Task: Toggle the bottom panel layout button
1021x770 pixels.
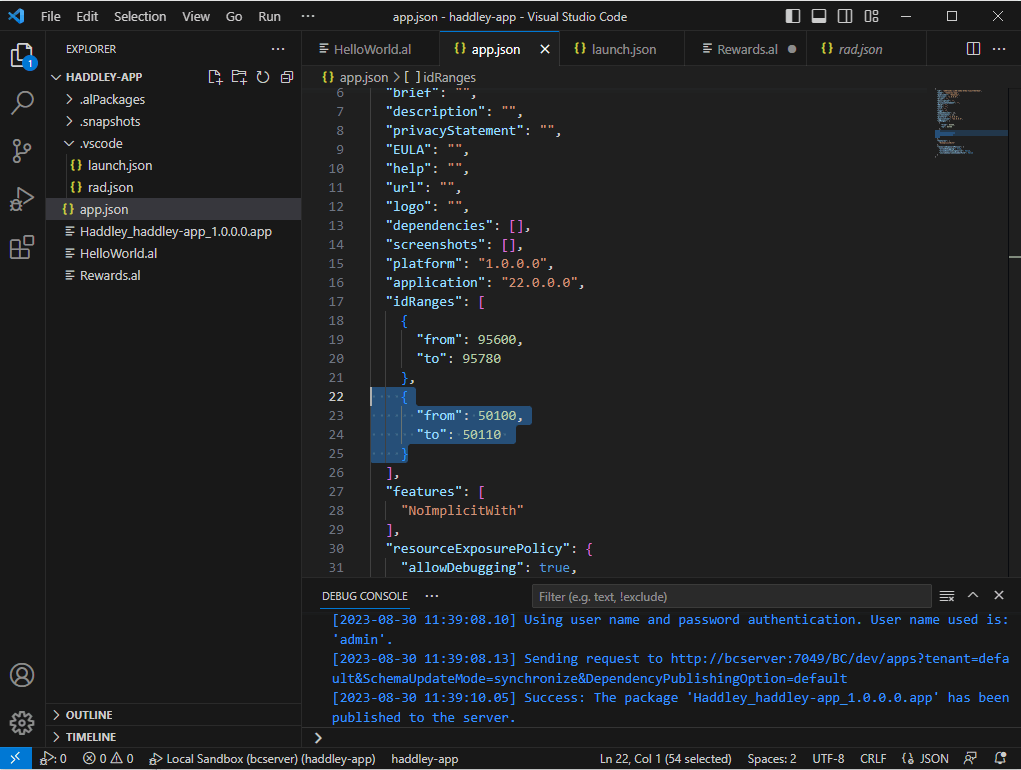Action: point(819,17)
